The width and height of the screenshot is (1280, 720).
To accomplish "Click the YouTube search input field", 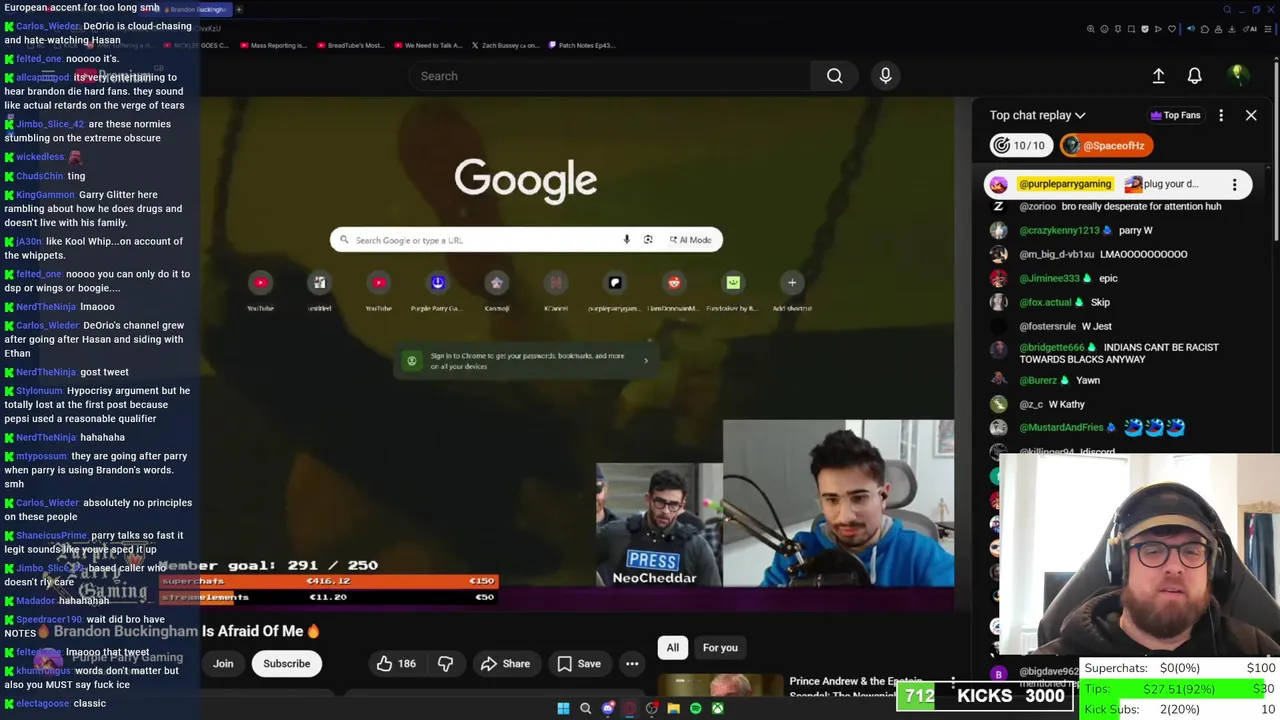I will [610, 76].
